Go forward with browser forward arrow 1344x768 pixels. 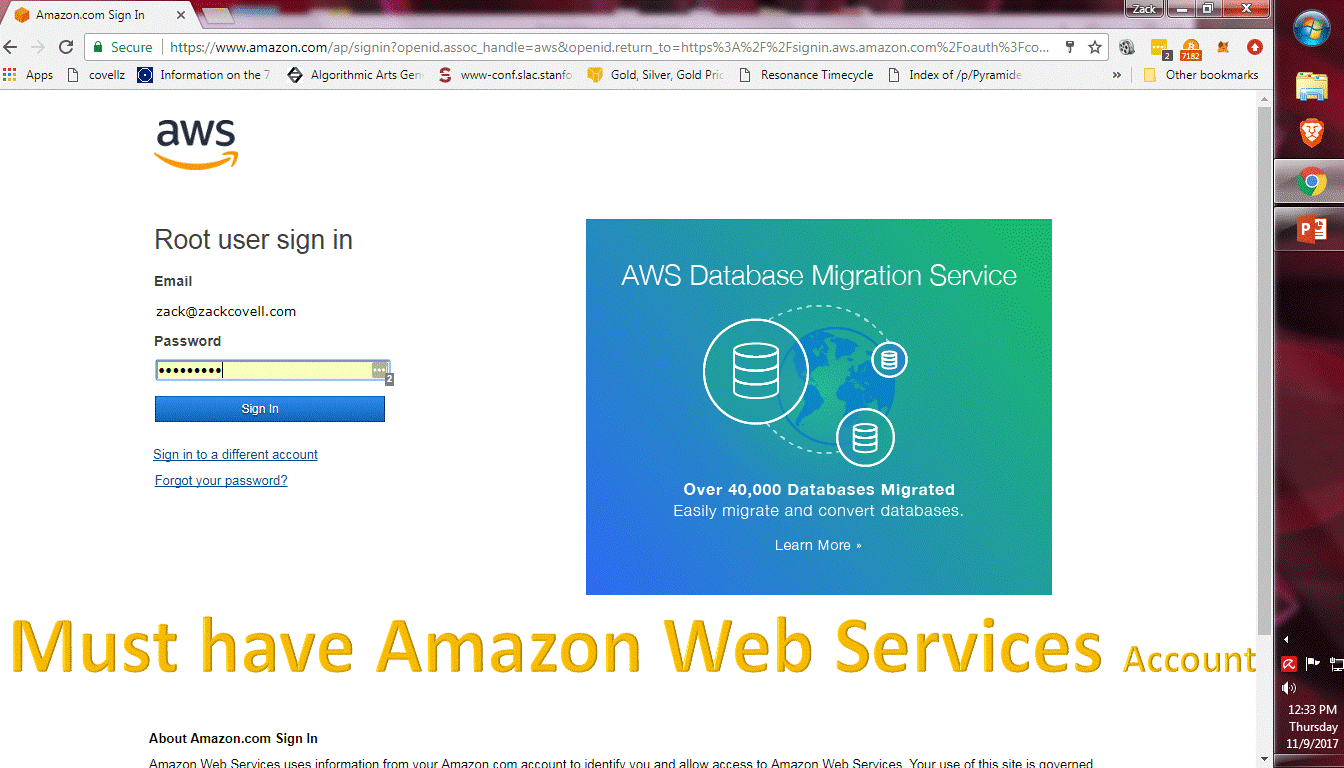[x=38, y=47]
